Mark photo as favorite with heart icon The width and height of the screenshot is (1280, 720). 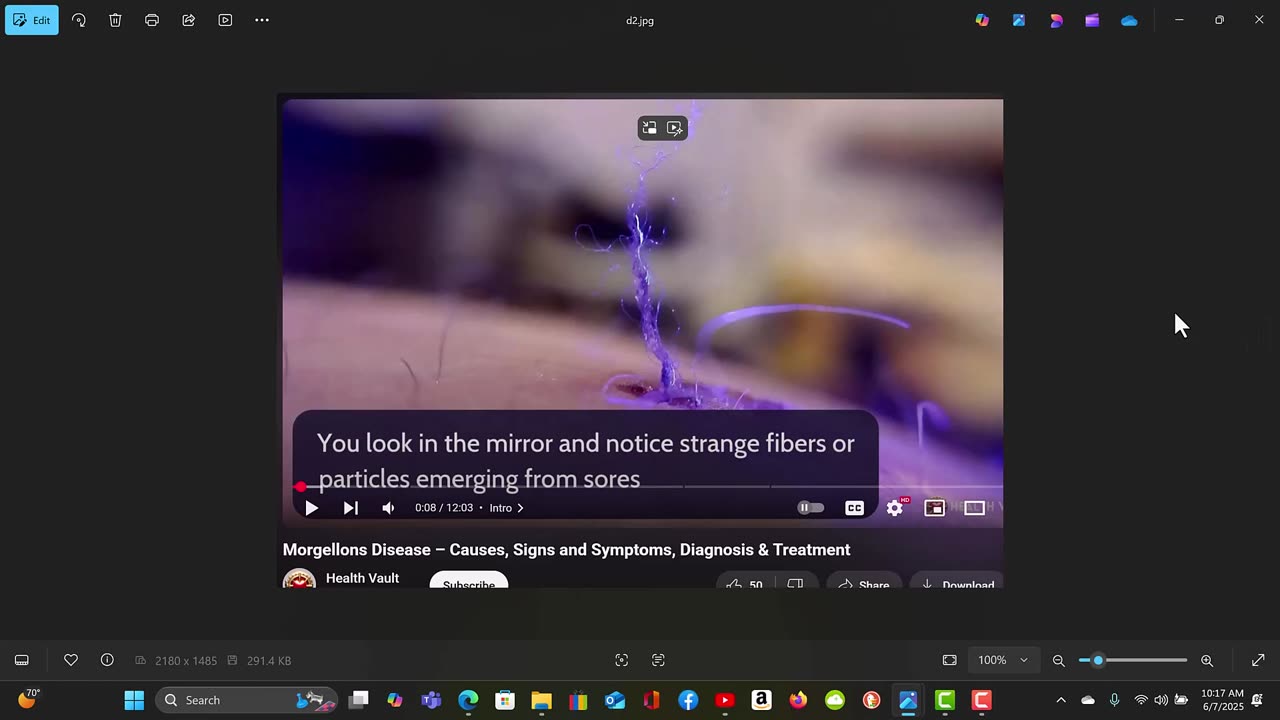pos(71,660)
